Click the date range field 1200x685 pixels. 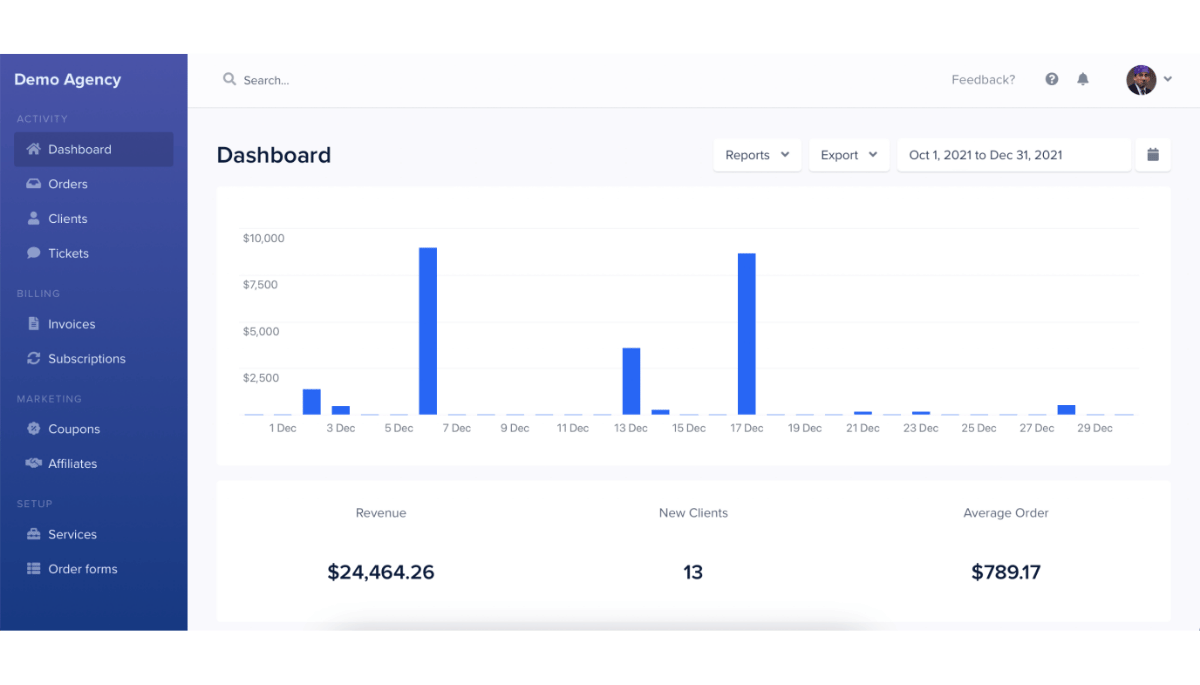click(1013, 155)
